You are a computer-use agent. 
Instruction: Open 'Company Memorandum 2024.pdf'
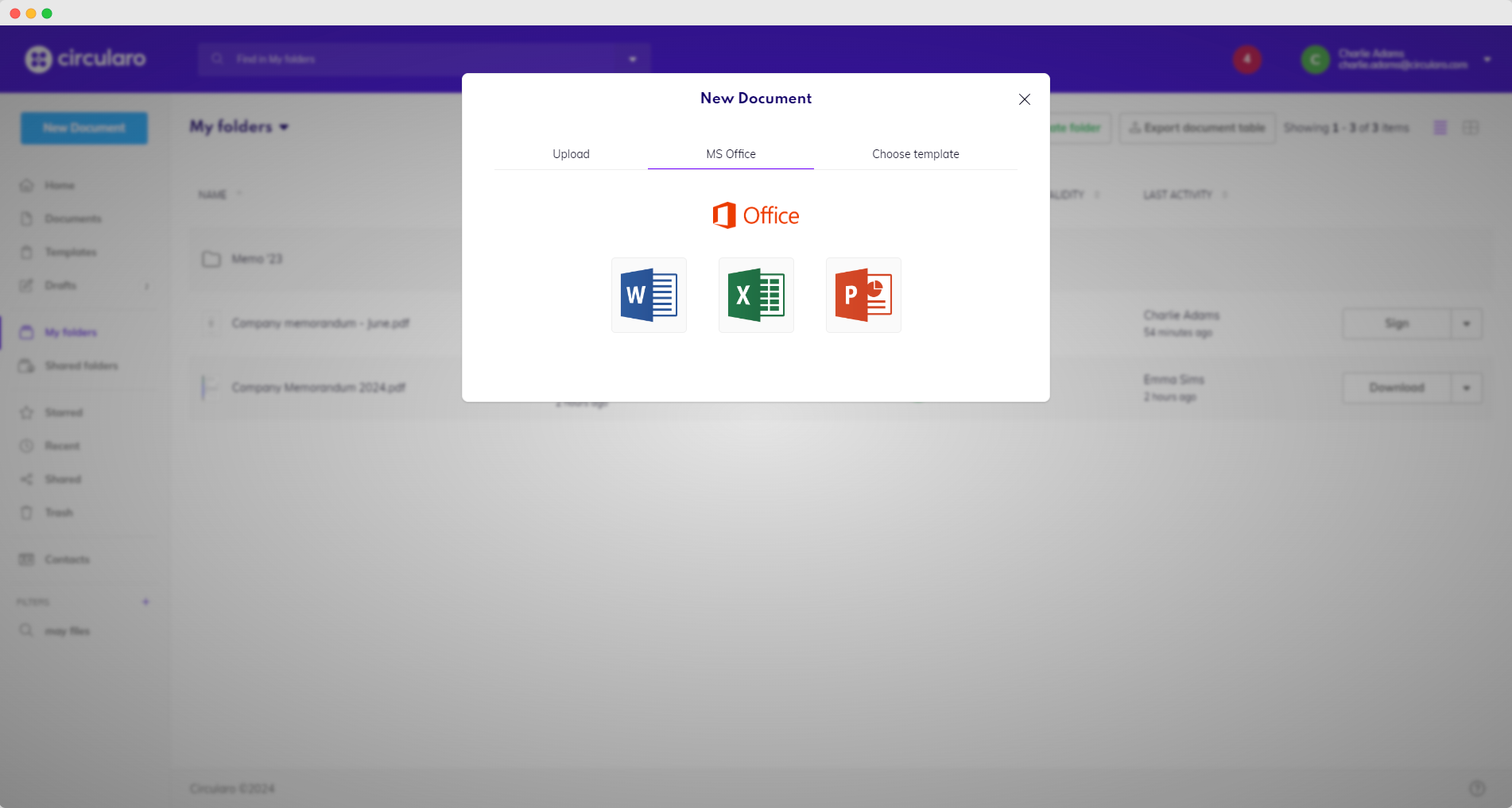[319, 388]
